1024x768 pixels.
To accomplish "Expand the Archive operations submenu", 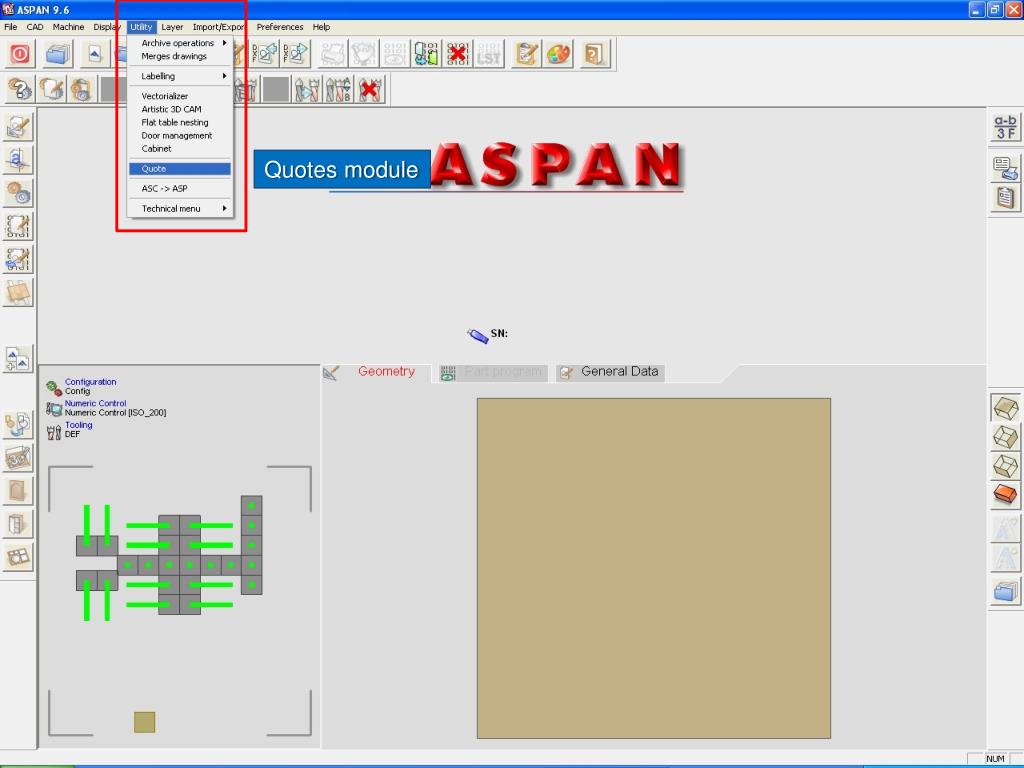I will coord(180,42).
